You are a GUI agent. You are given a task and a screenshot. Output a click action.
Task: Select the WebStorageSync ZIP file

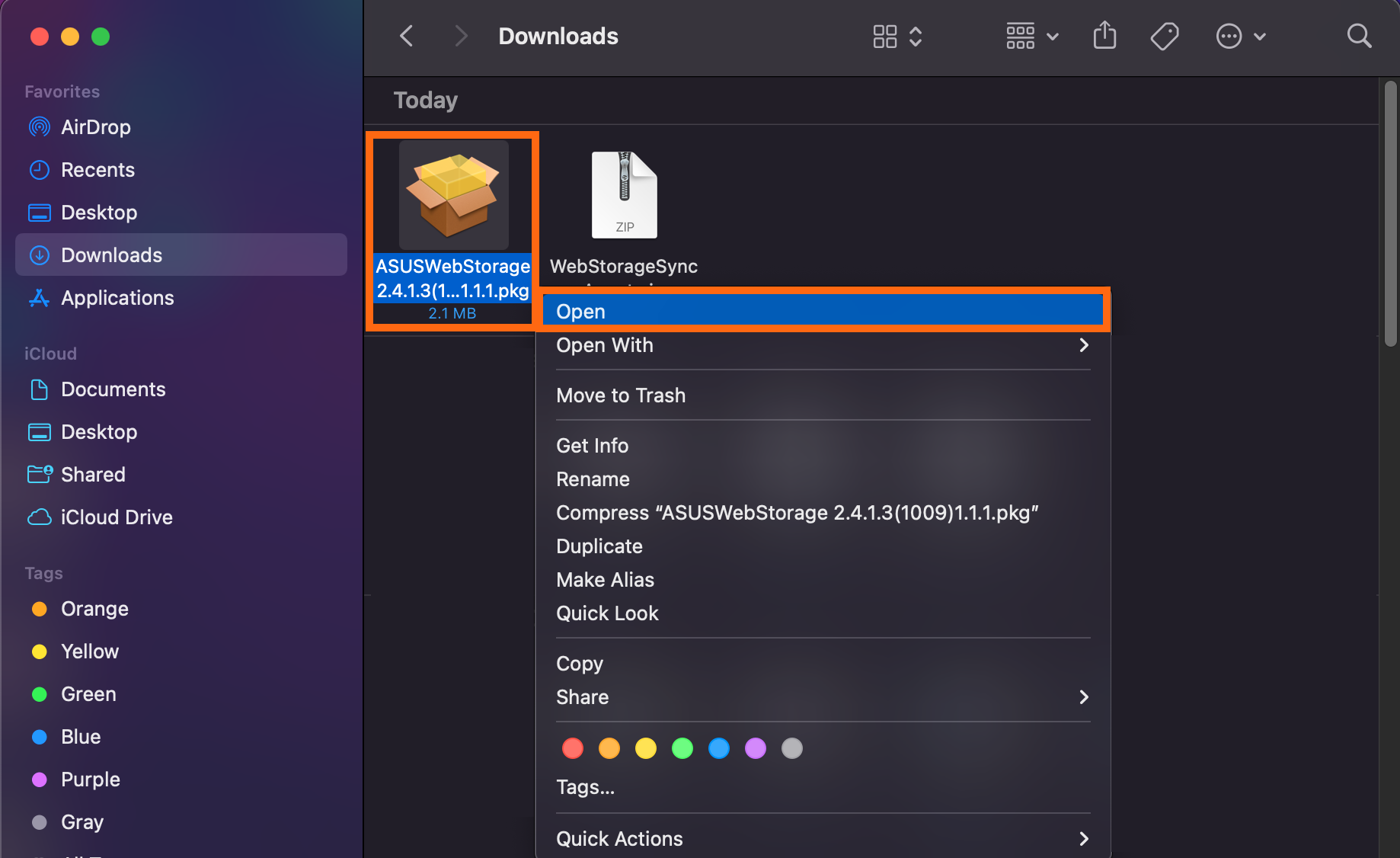point(625,195)
